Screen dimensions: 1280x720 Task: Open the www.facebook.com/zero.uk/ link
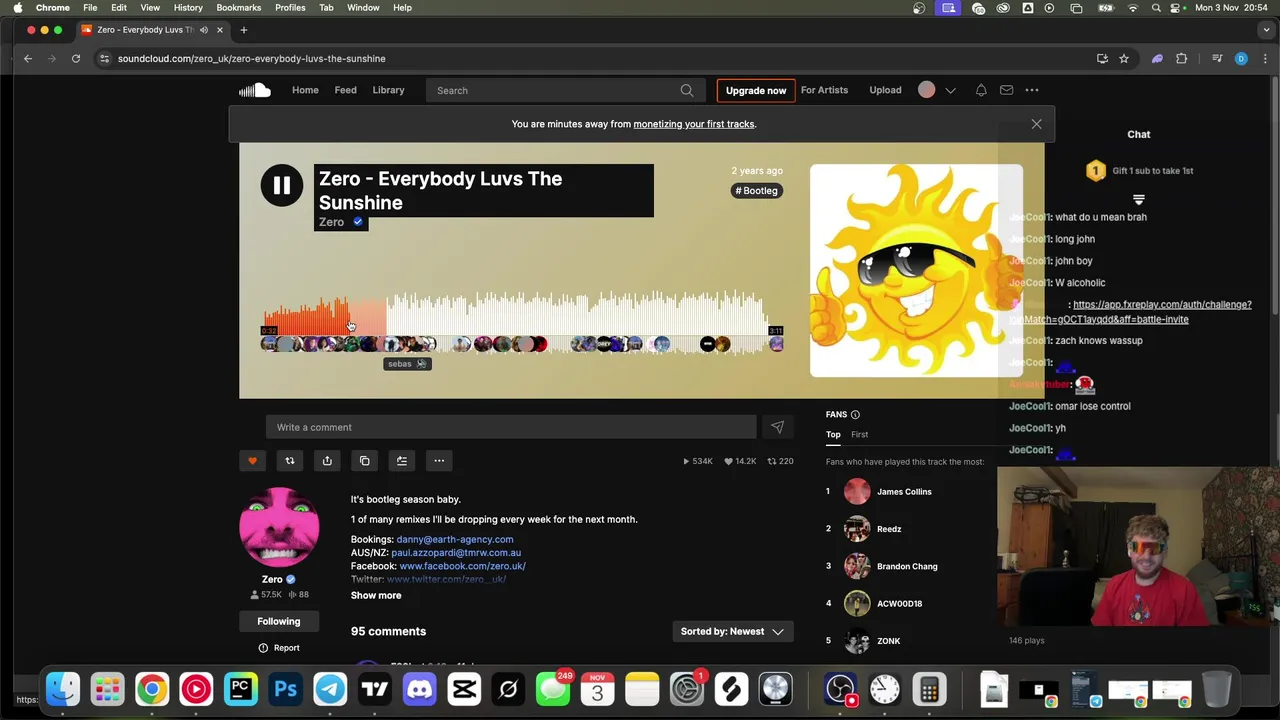[x=462, y=566]
